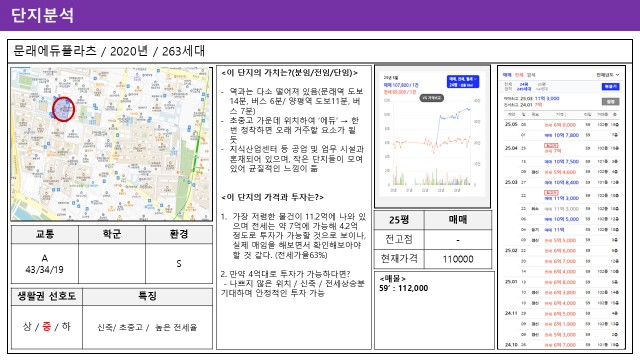Viewport: 640px width, 360px height.
Task: Click the 110000 current price value
Action: point(458,259)
